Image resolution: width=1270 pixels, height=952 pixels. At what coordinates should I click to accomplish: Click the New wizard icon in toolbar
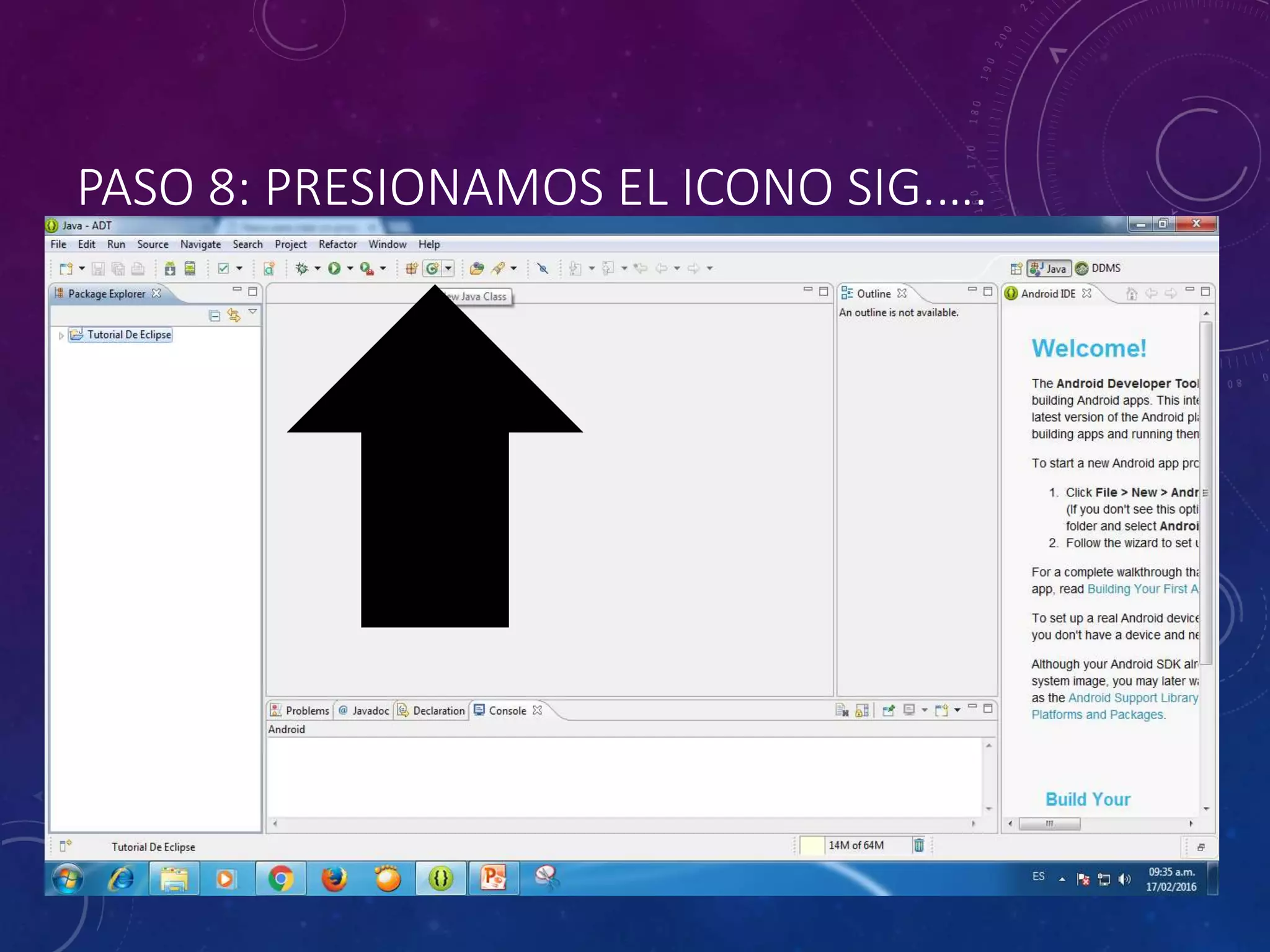(66, 268)
